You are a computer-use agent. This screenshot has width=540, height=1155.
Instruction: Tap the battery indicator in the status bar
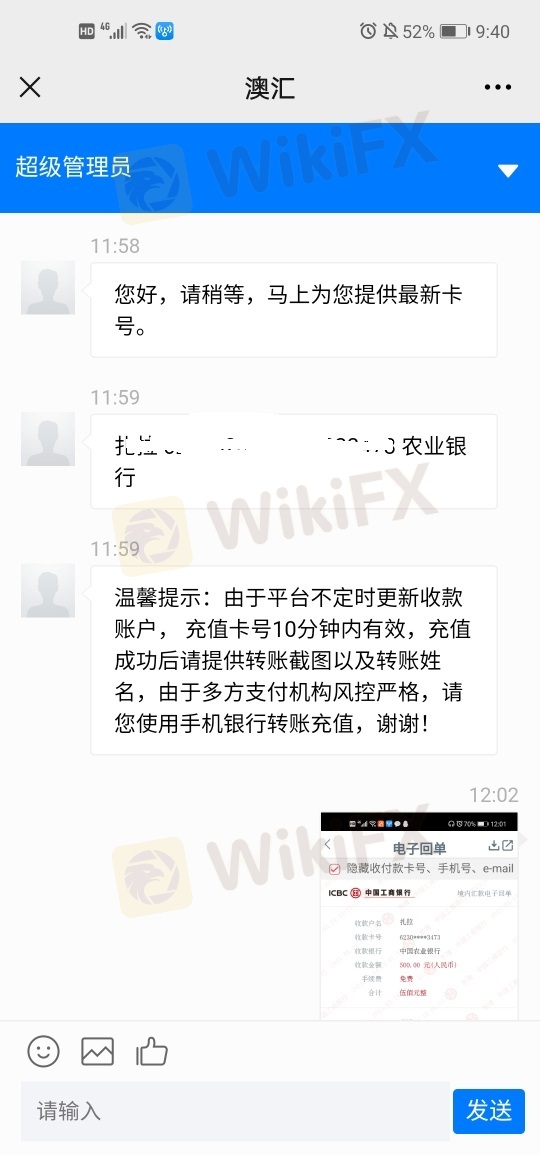tap(455, 32)
